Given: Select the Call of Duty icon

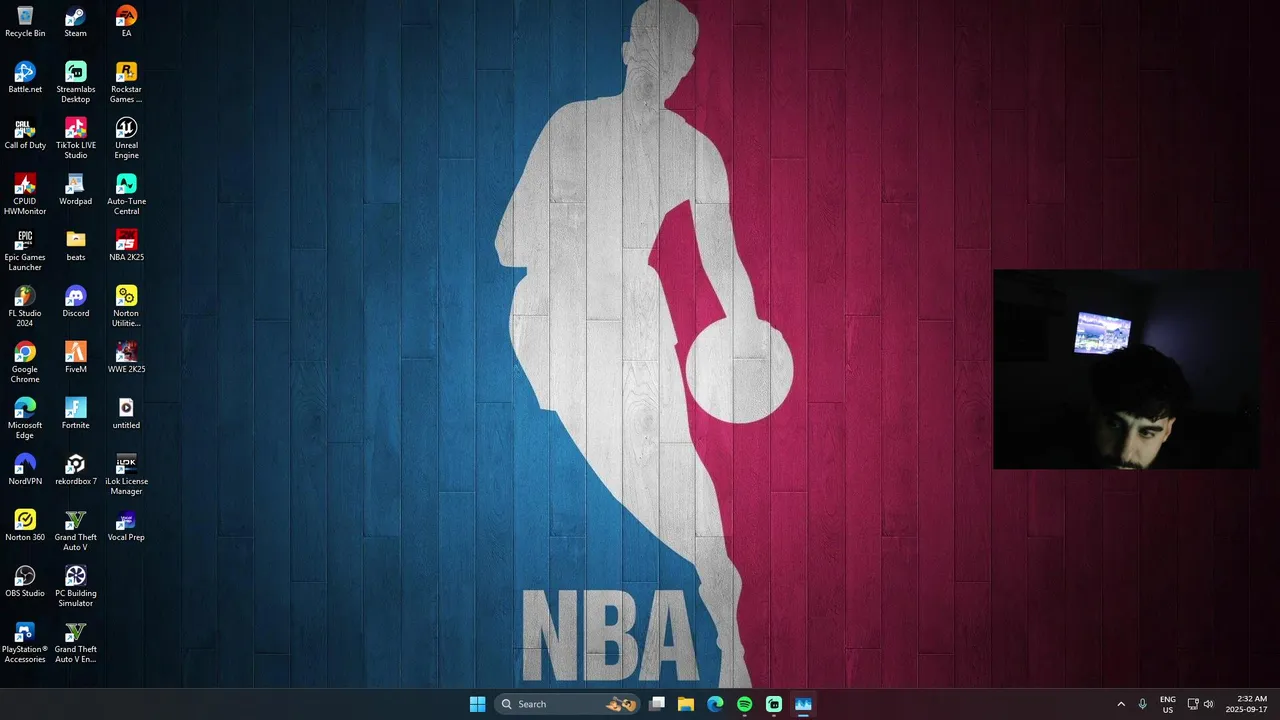Looking at the screenshot, I should coord(25,134).
